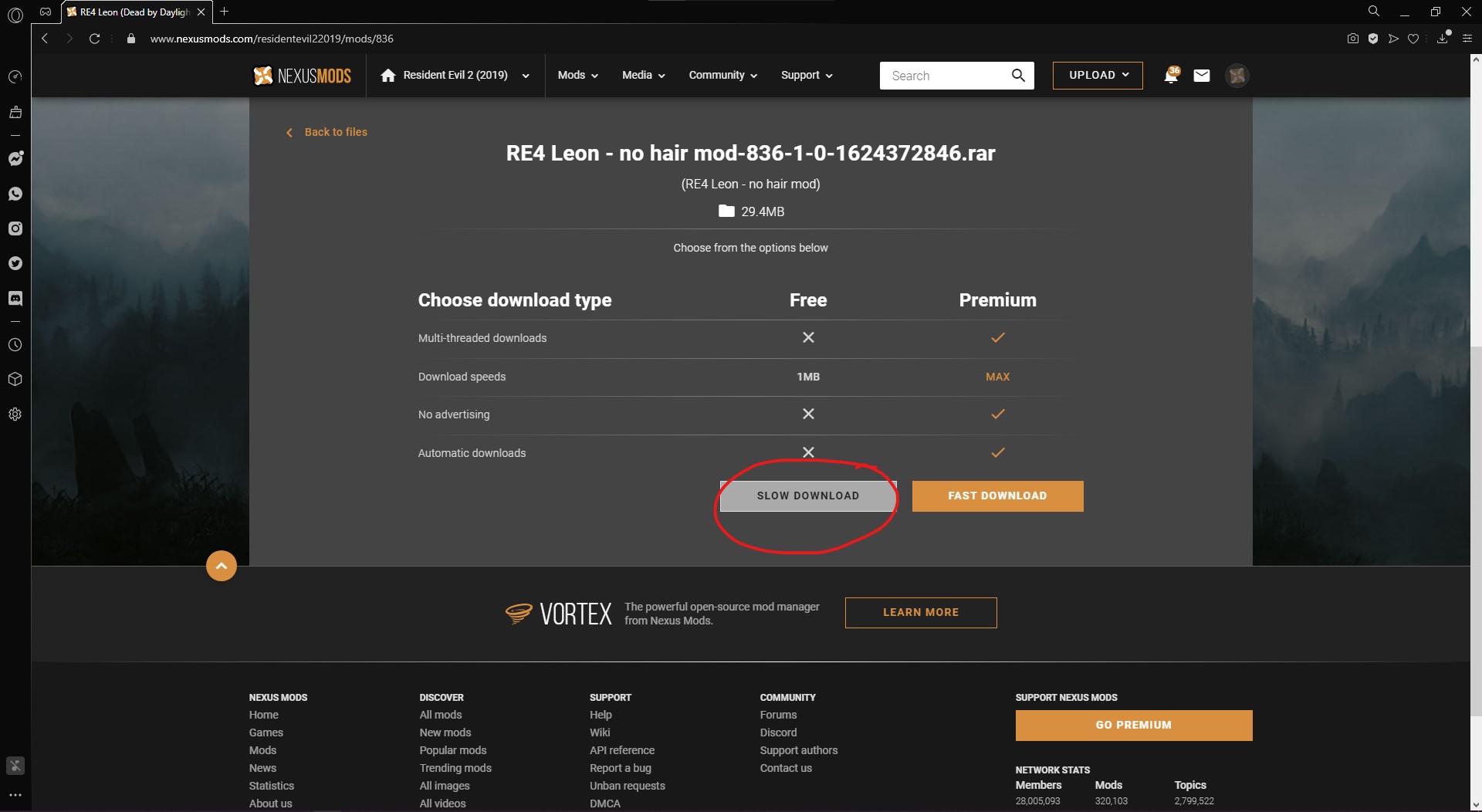
Task: Open the browser downloads icon
Action: point(1443,39)
